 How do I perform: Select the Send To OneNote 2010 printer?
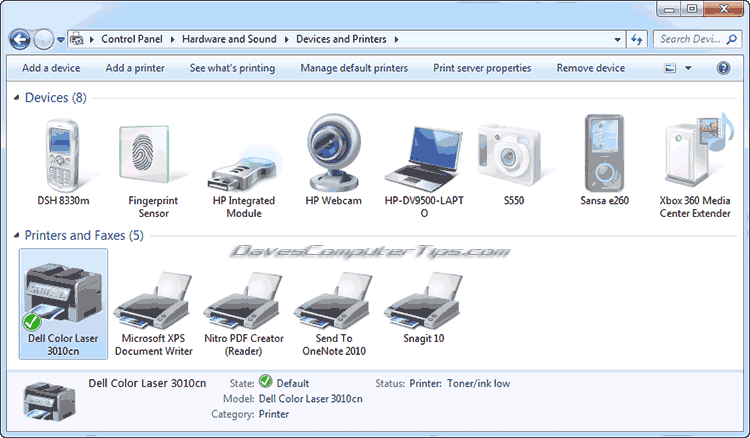pos(334,313)
